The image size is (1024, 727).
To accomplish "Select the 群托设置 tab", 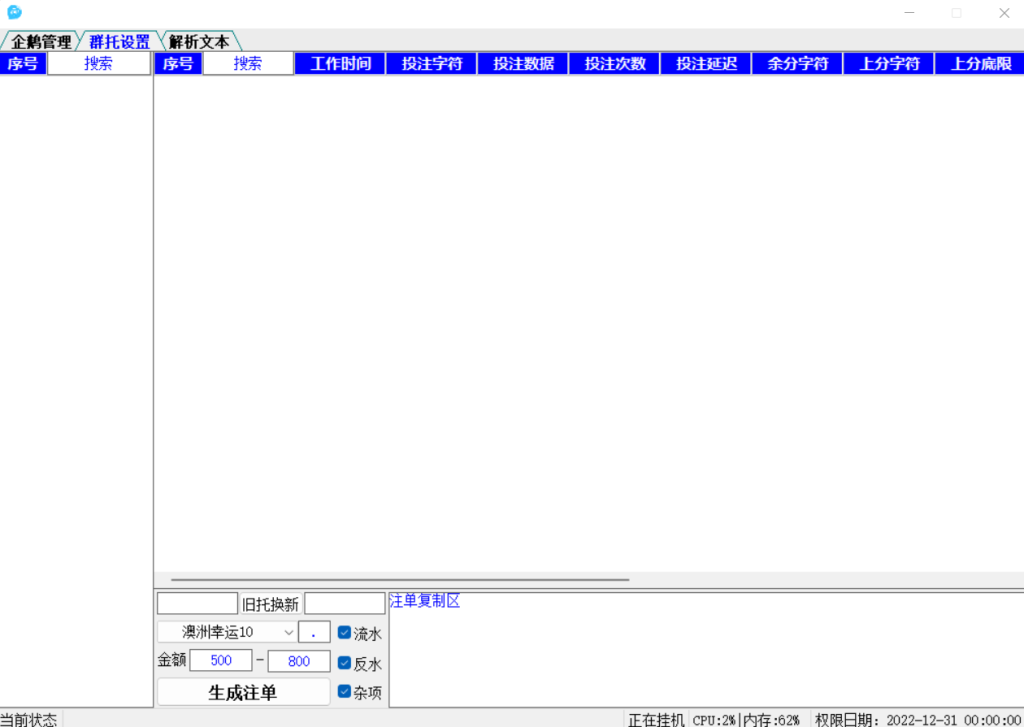I will tap(119, 42).
